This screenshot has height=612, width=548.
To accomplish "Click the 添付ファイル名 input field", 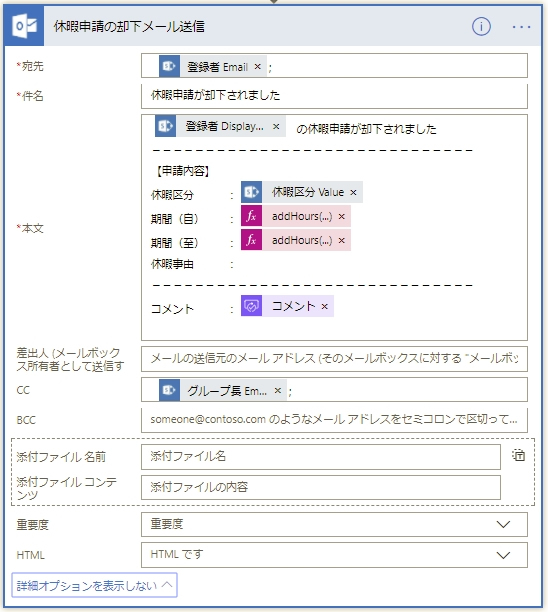I will pyautogui.click(x=321, y=457).
